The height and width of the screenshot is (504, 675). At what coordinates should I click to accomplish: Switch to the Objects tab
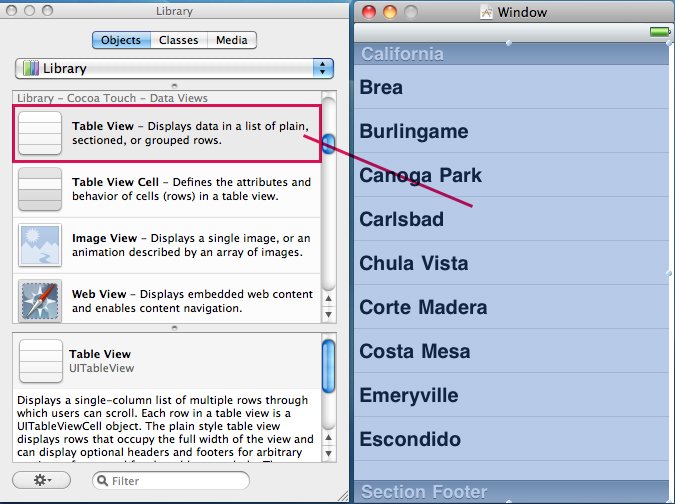(x=121, y=40)
